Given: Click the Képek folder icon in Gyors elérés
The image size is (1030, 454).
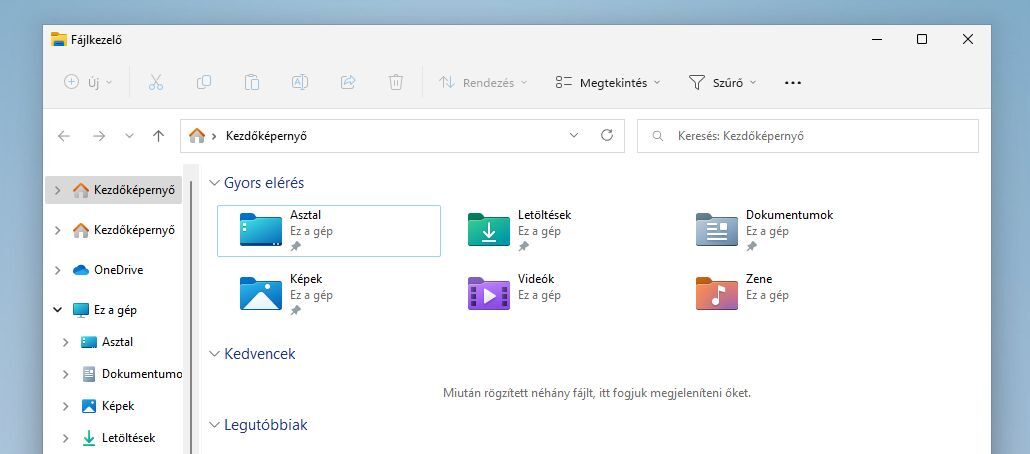Looking at the screenshot, I should [x=261, y=293].
